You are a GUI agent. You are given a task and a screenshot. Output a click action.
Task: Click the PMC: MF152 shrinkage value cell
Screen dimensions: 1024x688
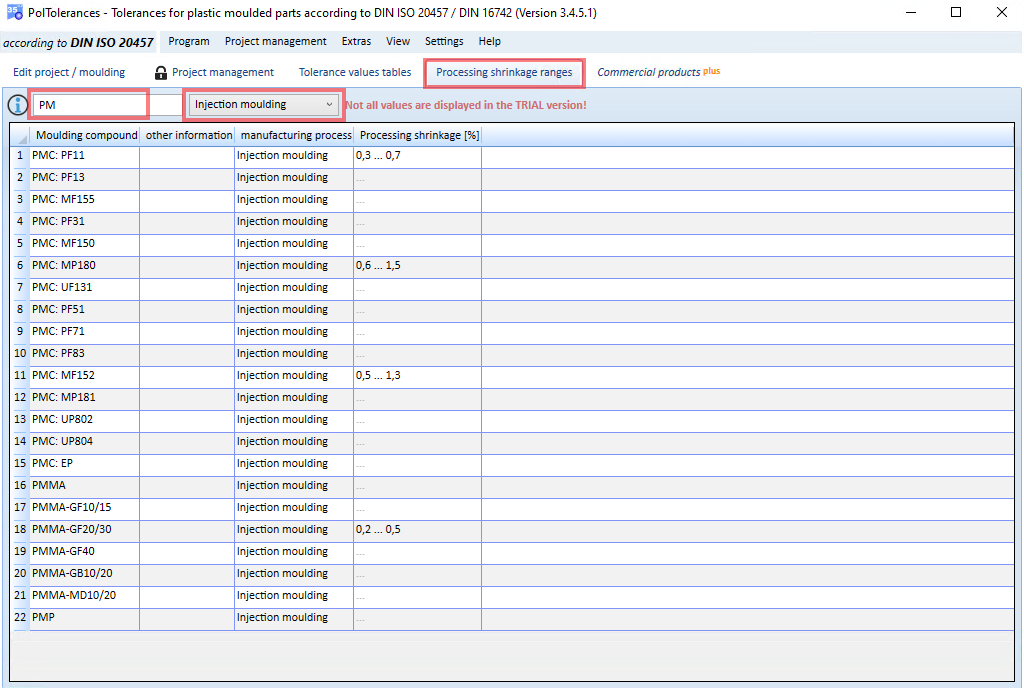coord(417,375)
